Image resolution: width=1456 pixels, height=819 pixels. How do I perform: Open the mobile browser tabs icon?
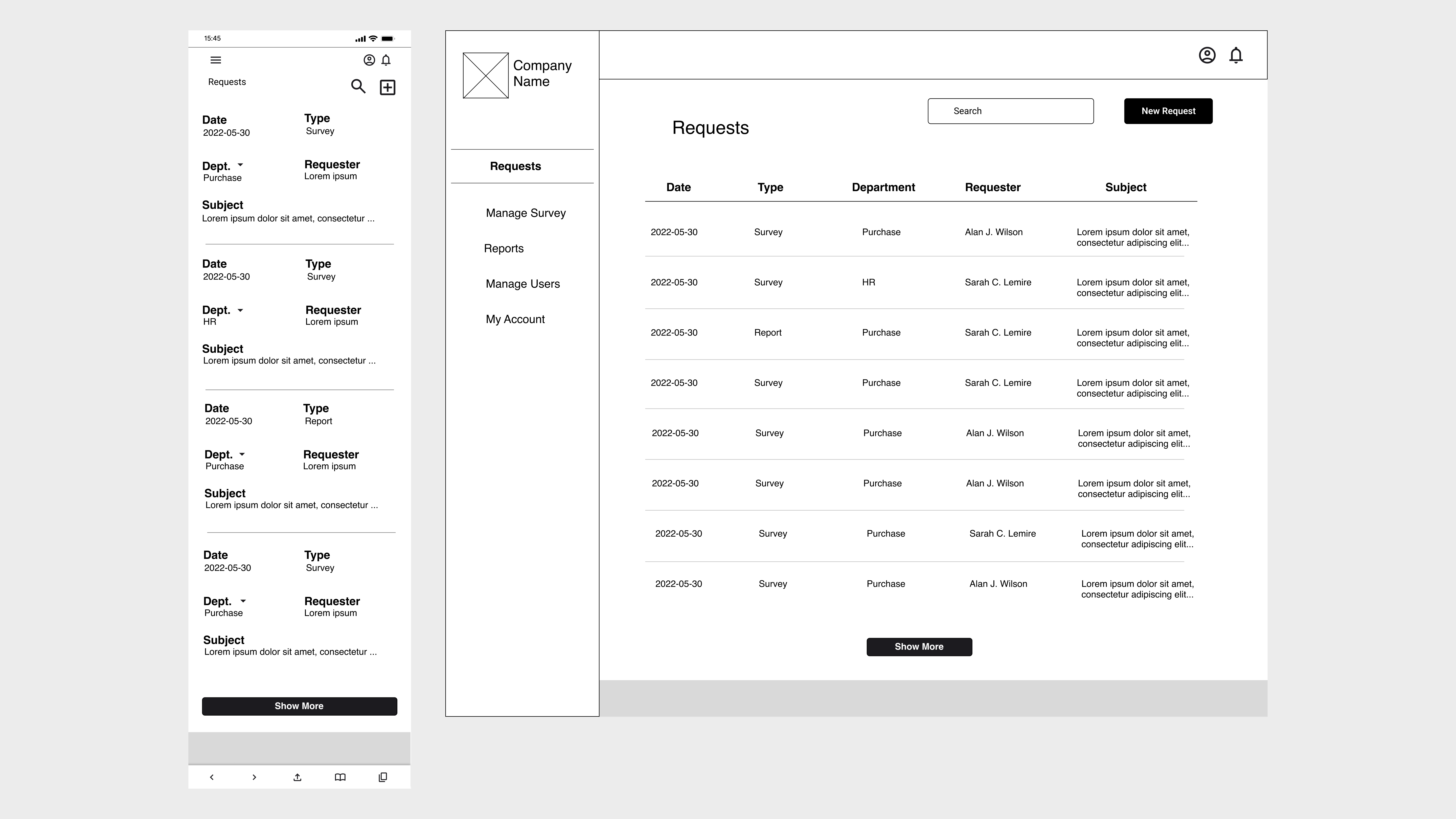(x=383, y=777)
